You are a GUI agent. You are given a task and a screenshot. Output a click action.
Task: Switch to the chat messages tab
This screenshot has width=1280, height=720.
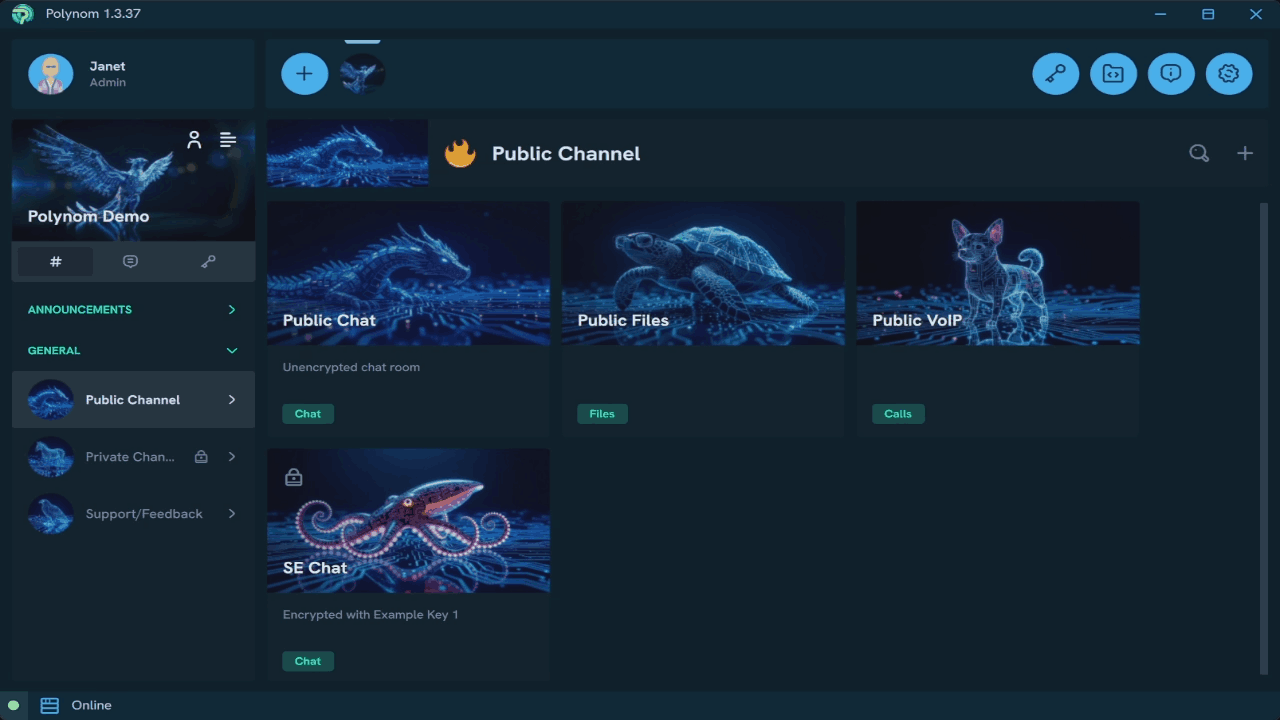pos(130,262)
